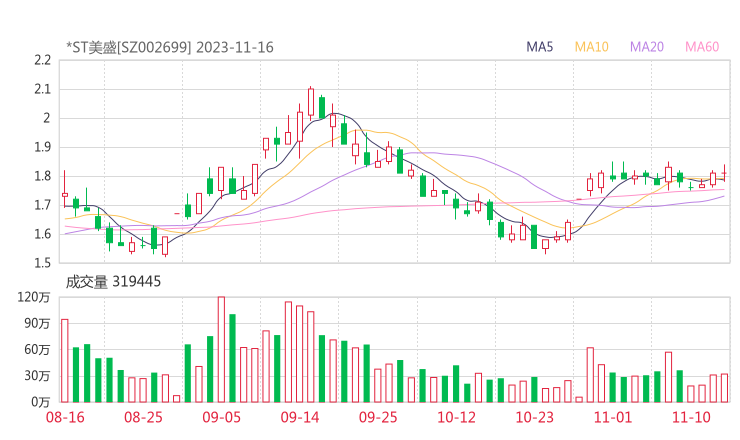
Task: Select the peak candlestick above 2.1
Action: tap(311, 102)
